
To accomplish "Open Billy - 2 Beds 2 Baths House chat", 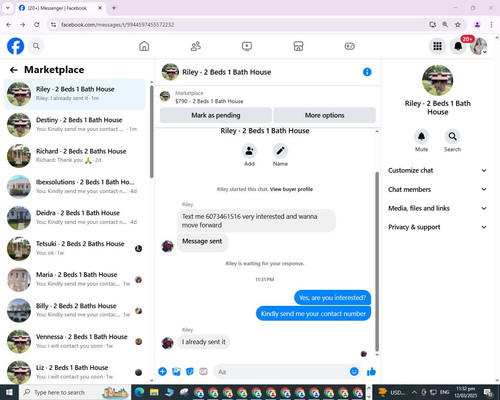I will coord(75,310).
